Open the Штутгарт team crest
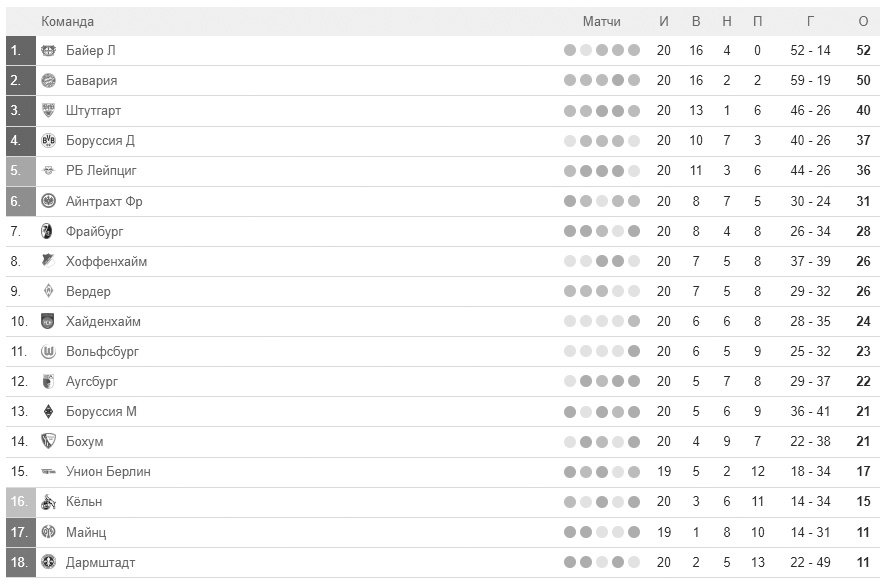This screenshot has height=587, width=882. pos(48,110)
